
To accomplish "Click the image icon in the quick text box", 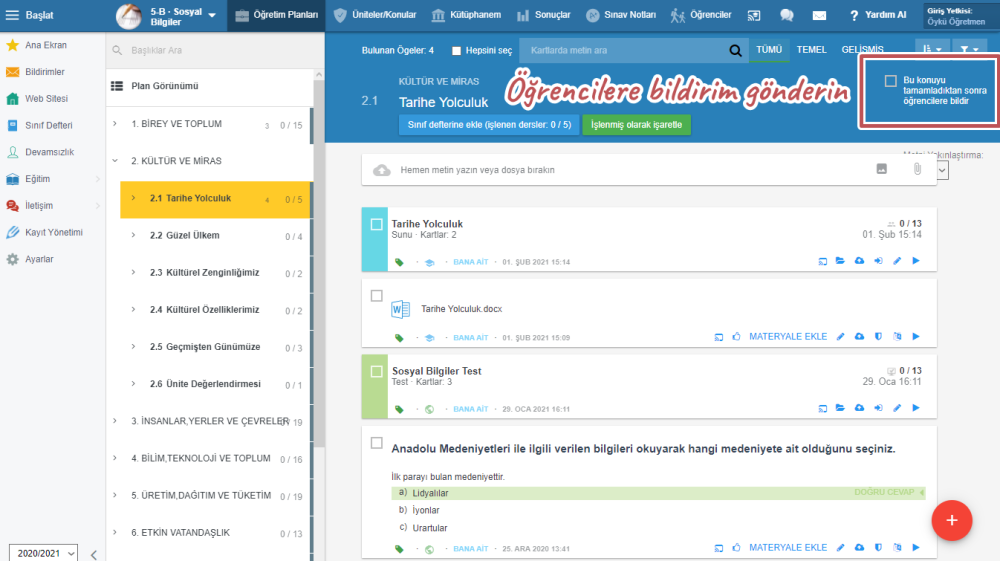I will pos(881,169).
